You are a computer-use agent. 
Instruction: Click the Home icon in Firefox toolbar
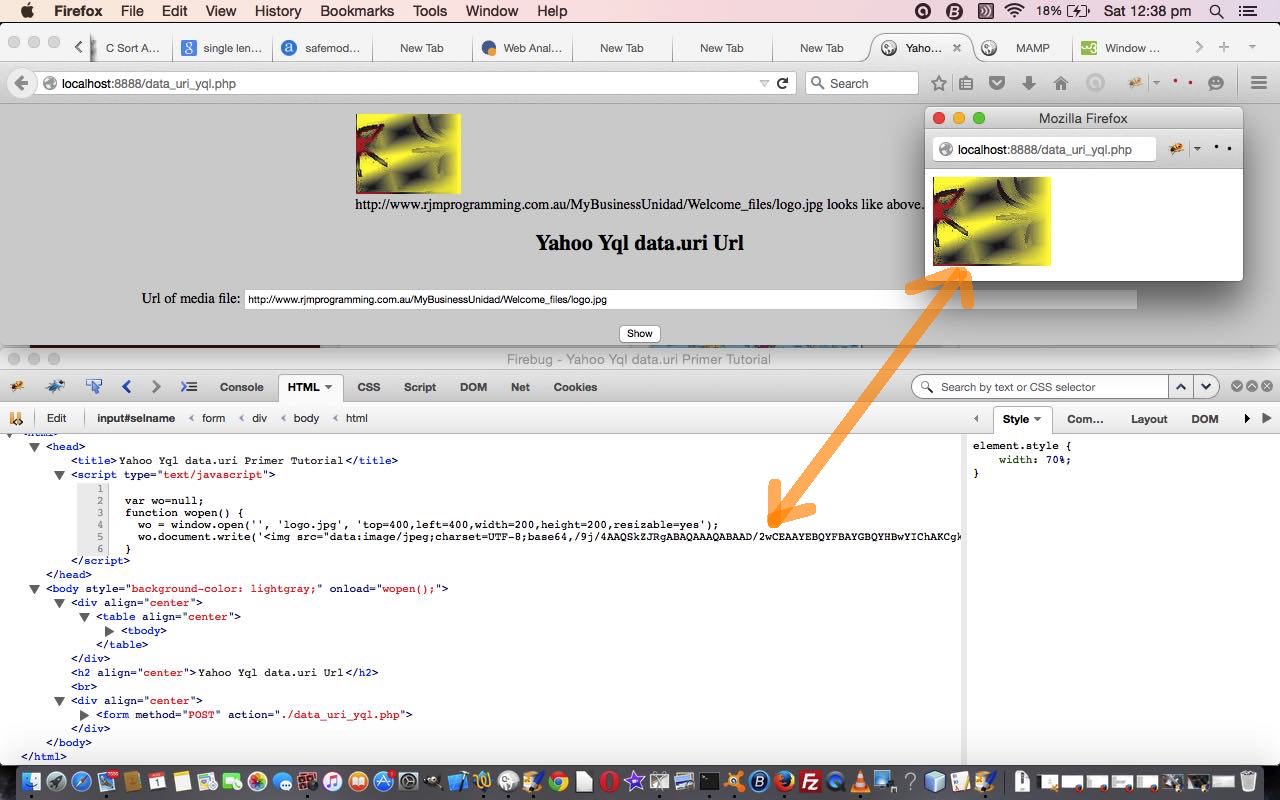[x=1061, y=84]
